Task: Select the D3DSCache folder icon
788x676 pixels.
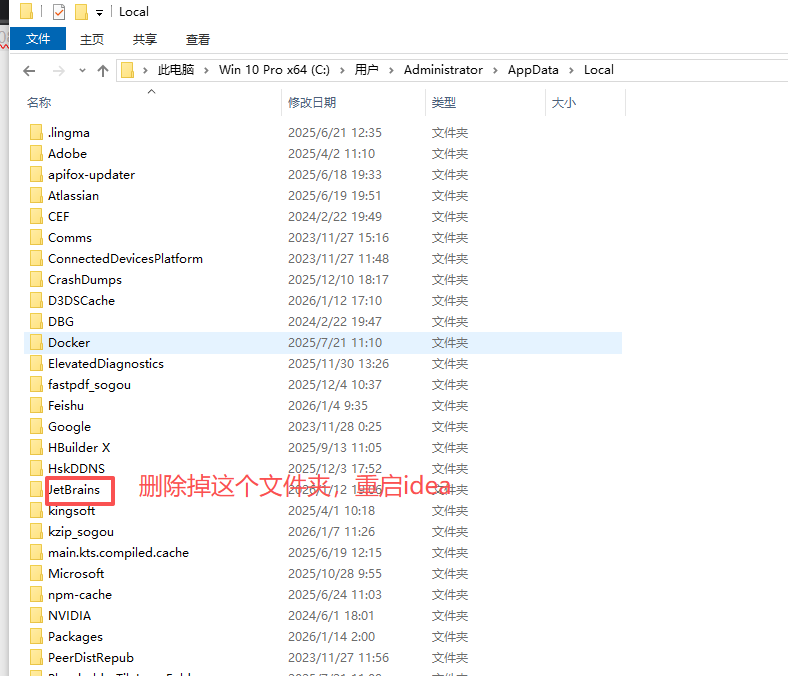Action: pos(36,301)
